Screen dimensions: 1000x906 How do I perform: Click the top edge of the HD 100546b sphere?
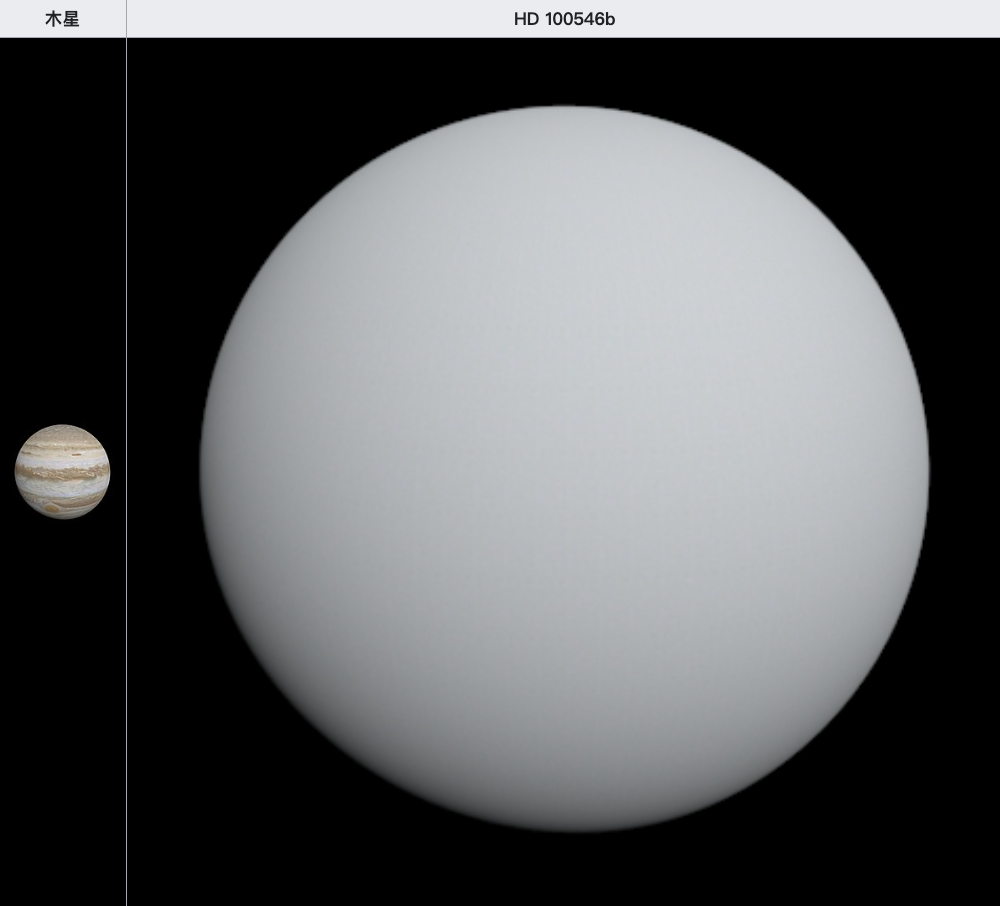click(x=564, y=108)
